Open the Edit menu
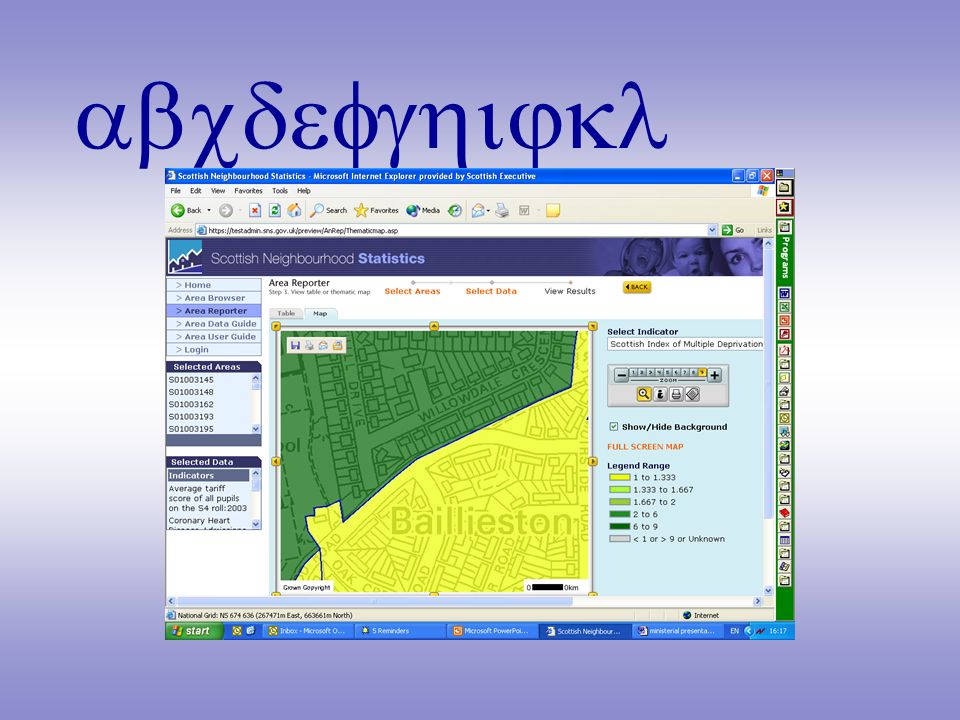Viewport: 960px width, 720px height. (x=196, y=191)
